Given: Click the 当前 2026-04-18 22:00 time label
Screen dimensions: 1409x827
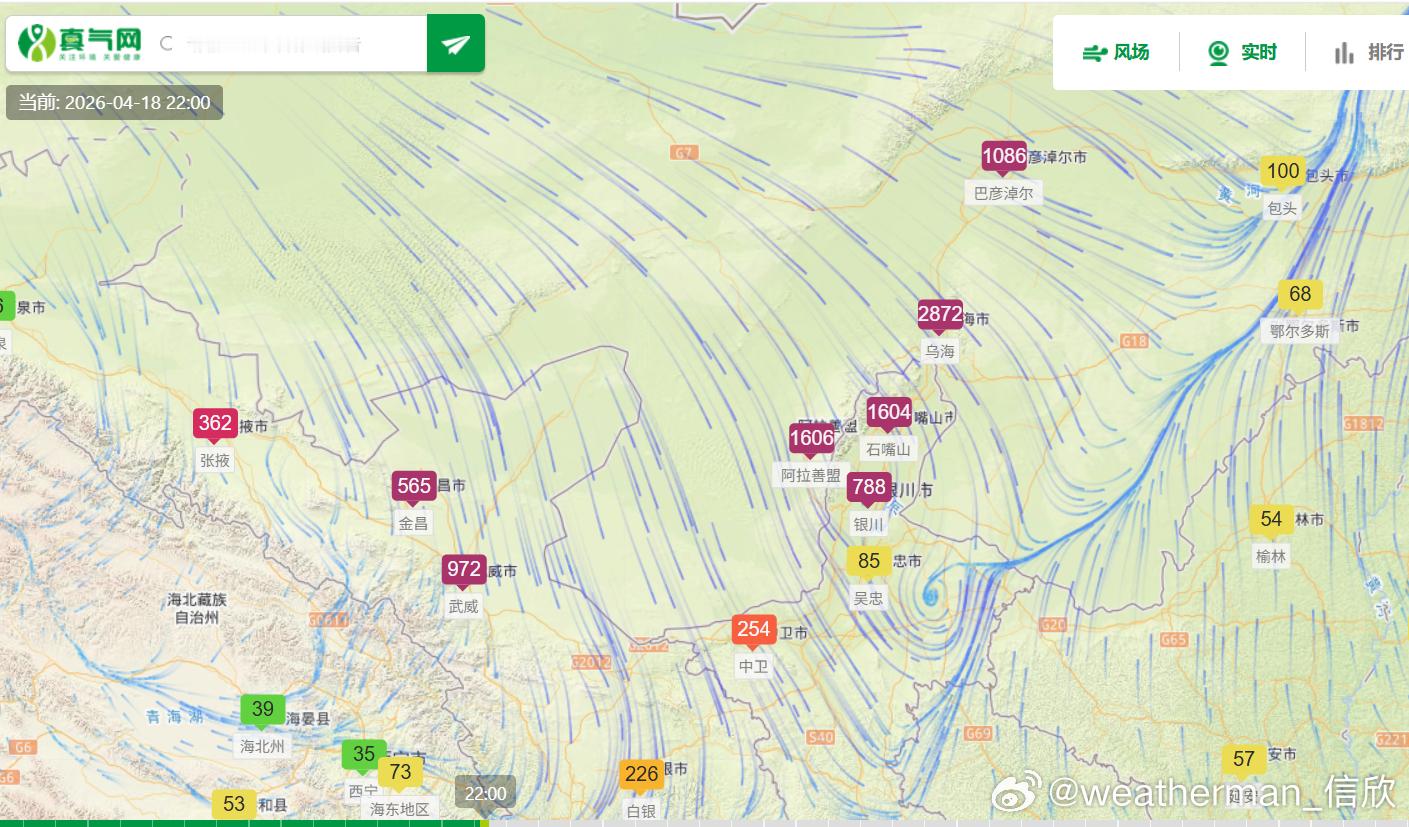Looking at the screenshot, I should click(114, 103).
